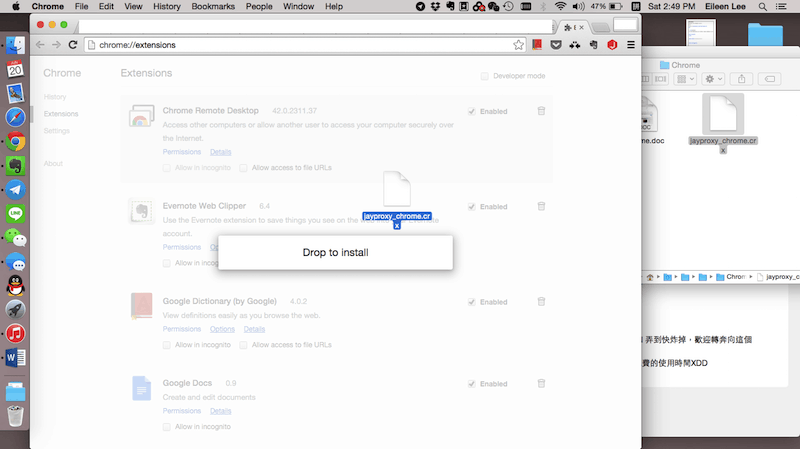Open the Bookmarks menu
This screenshot has height=449, width=800.
pos(213,7)
